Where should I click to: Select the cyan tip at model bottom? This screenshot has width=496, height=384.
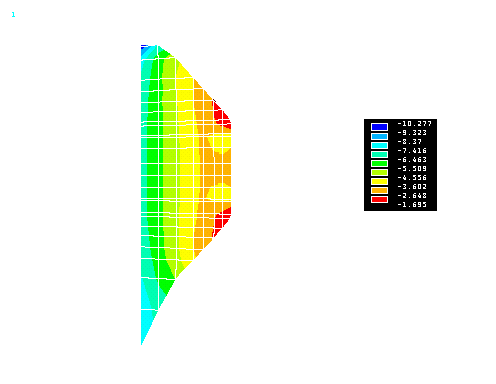tap(146, 325)
